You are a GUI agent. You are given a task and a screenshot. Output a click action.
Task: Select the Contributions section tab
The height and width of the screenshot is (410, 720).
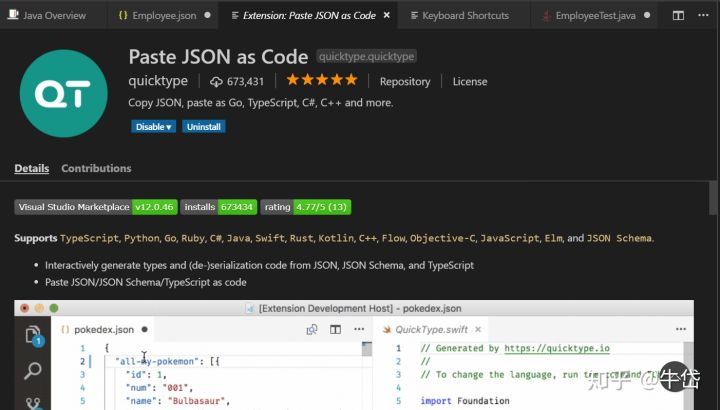(96, 168)
